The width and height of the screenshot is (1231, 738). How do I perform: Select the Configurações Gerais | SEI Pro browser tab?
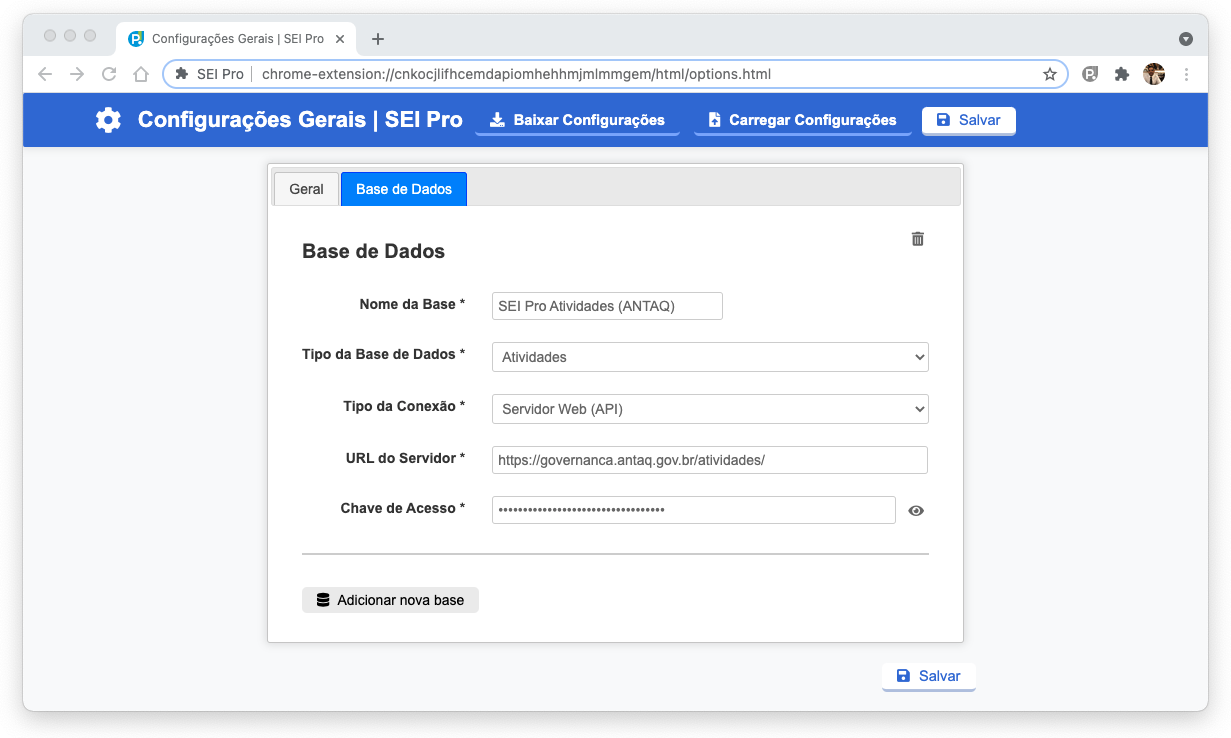click(x=236, y=39)
